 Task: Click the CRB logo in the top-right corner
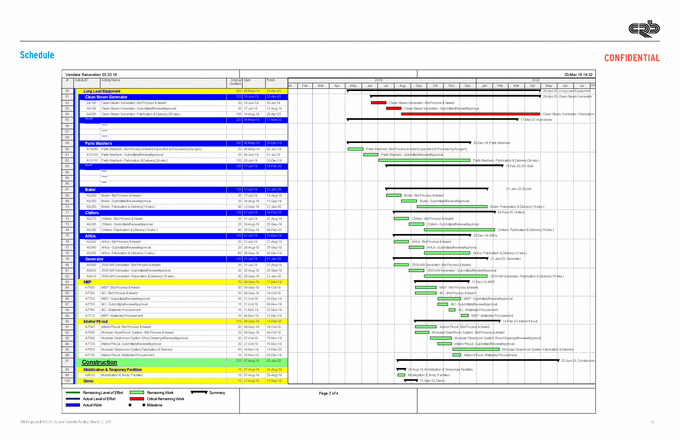pos(644,29)
